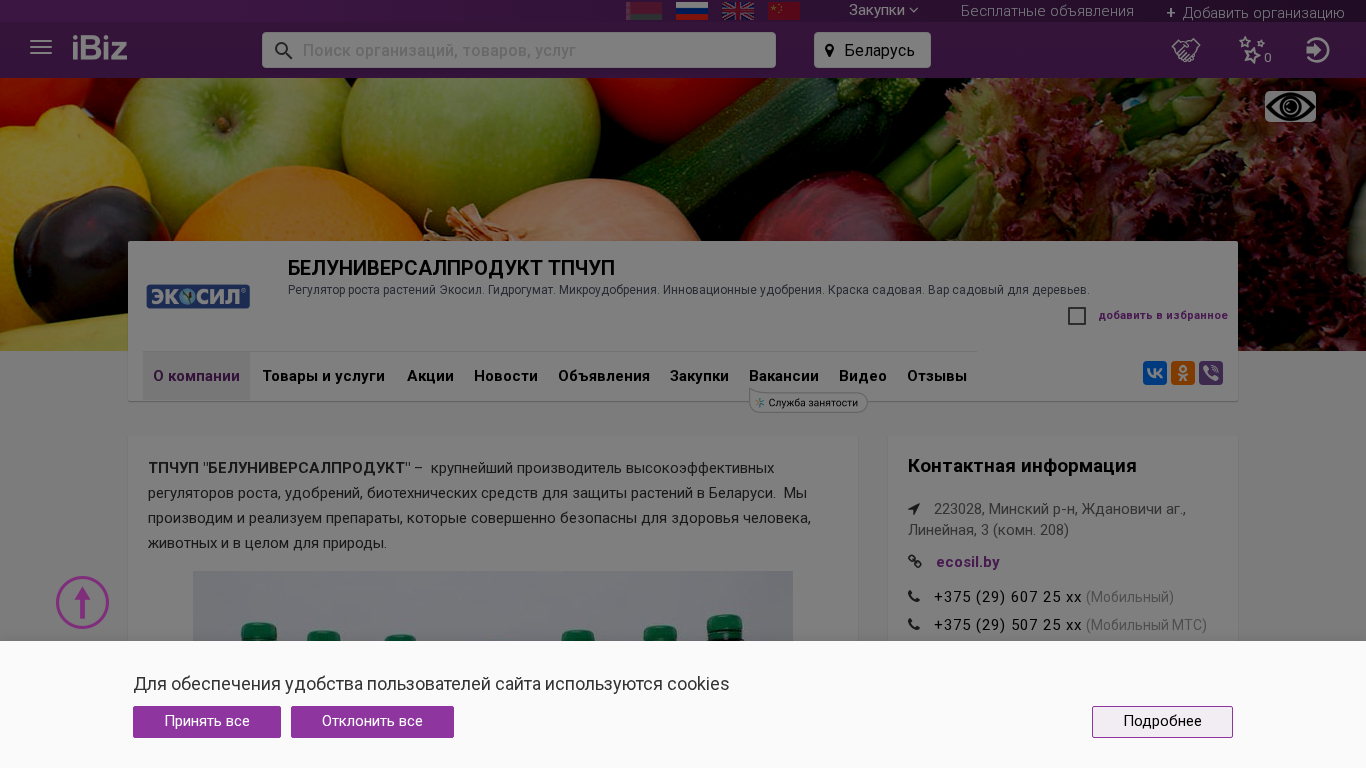Click phone number +375 (29) 607 25 xx
This screenshot has width=1366, height=768.
pos(1008,597)
